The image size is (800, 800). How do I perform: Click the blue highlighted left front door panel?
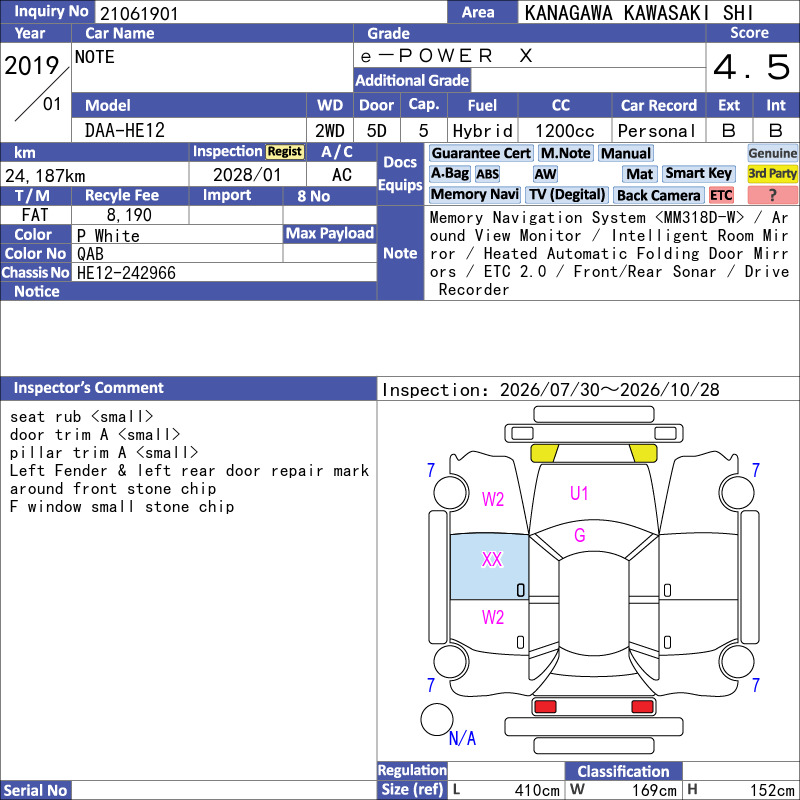tap(489, 567)
